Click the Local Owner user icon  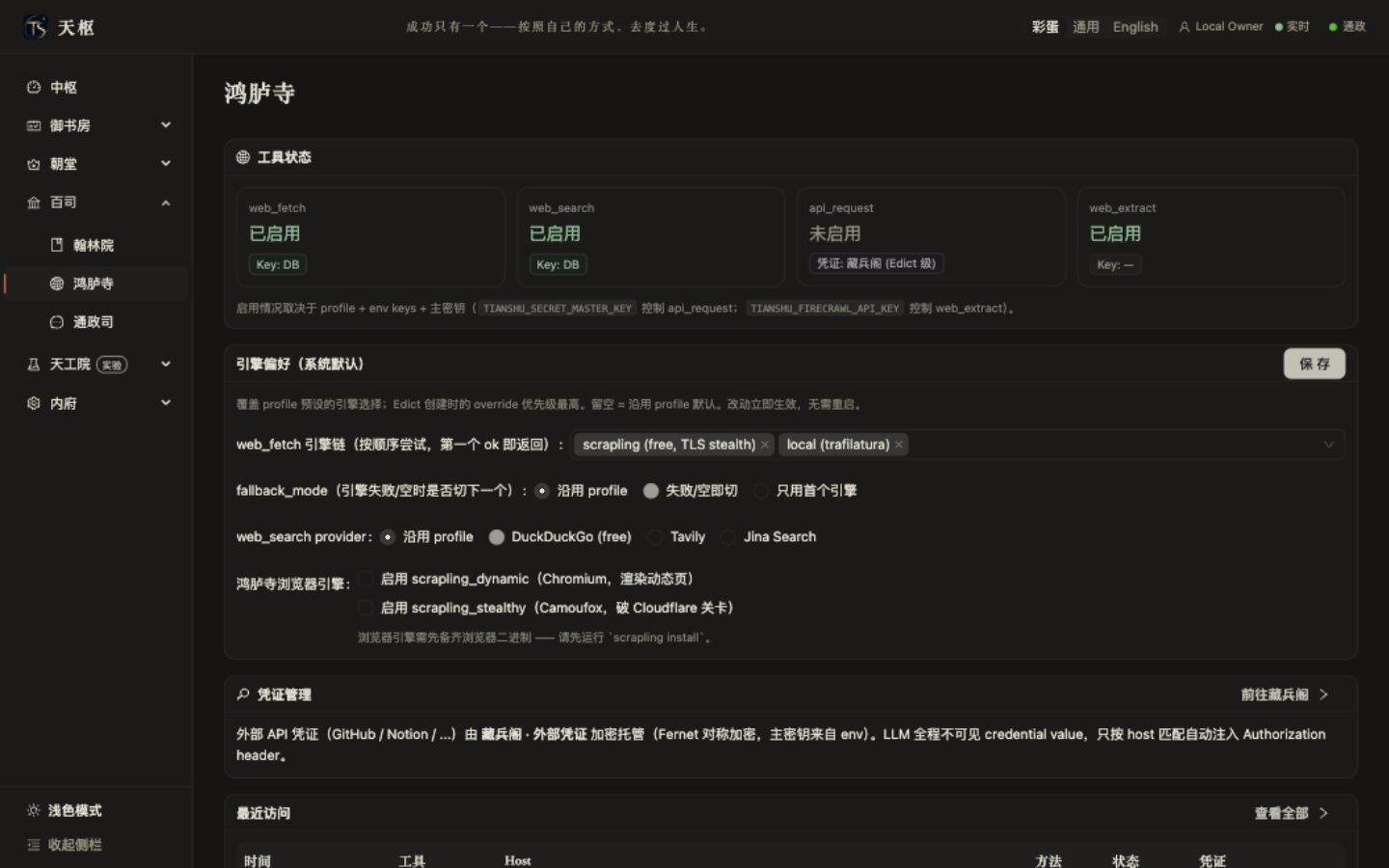[x=1185, y=27]
